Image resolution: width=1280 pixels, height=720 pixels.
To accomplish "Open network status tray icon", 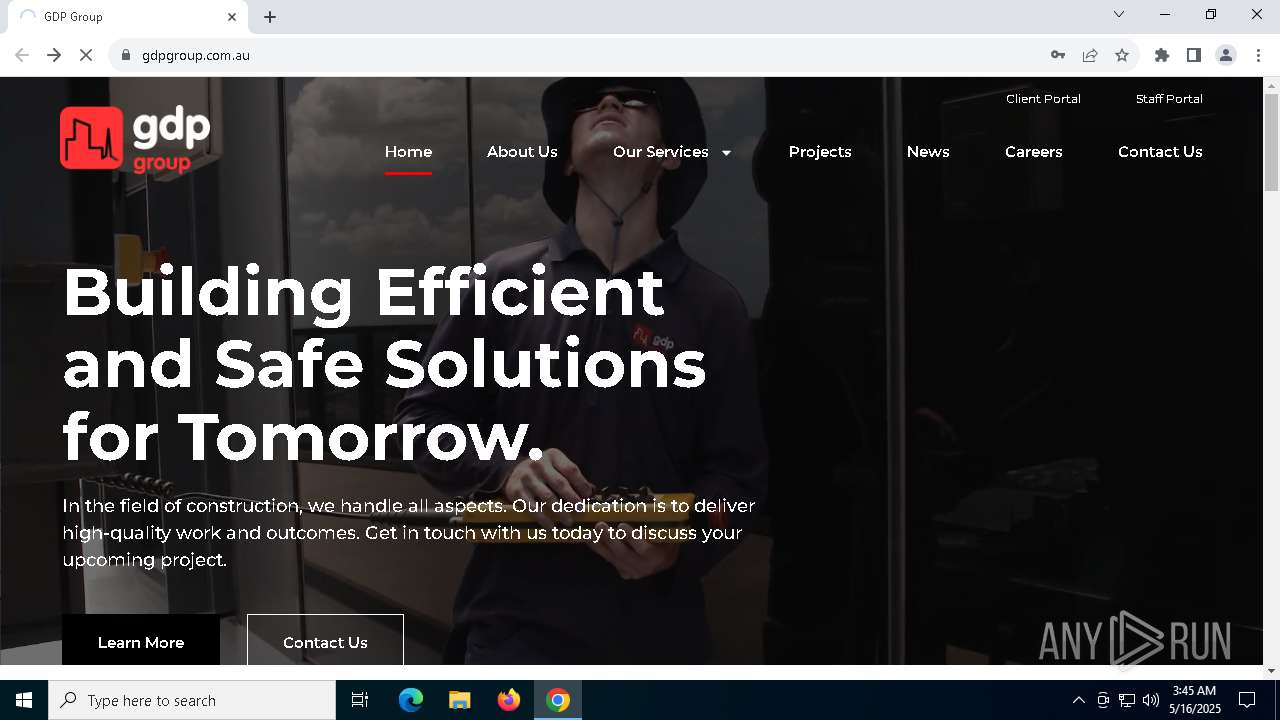I will pyautogui.click(x=1127, y=700).
